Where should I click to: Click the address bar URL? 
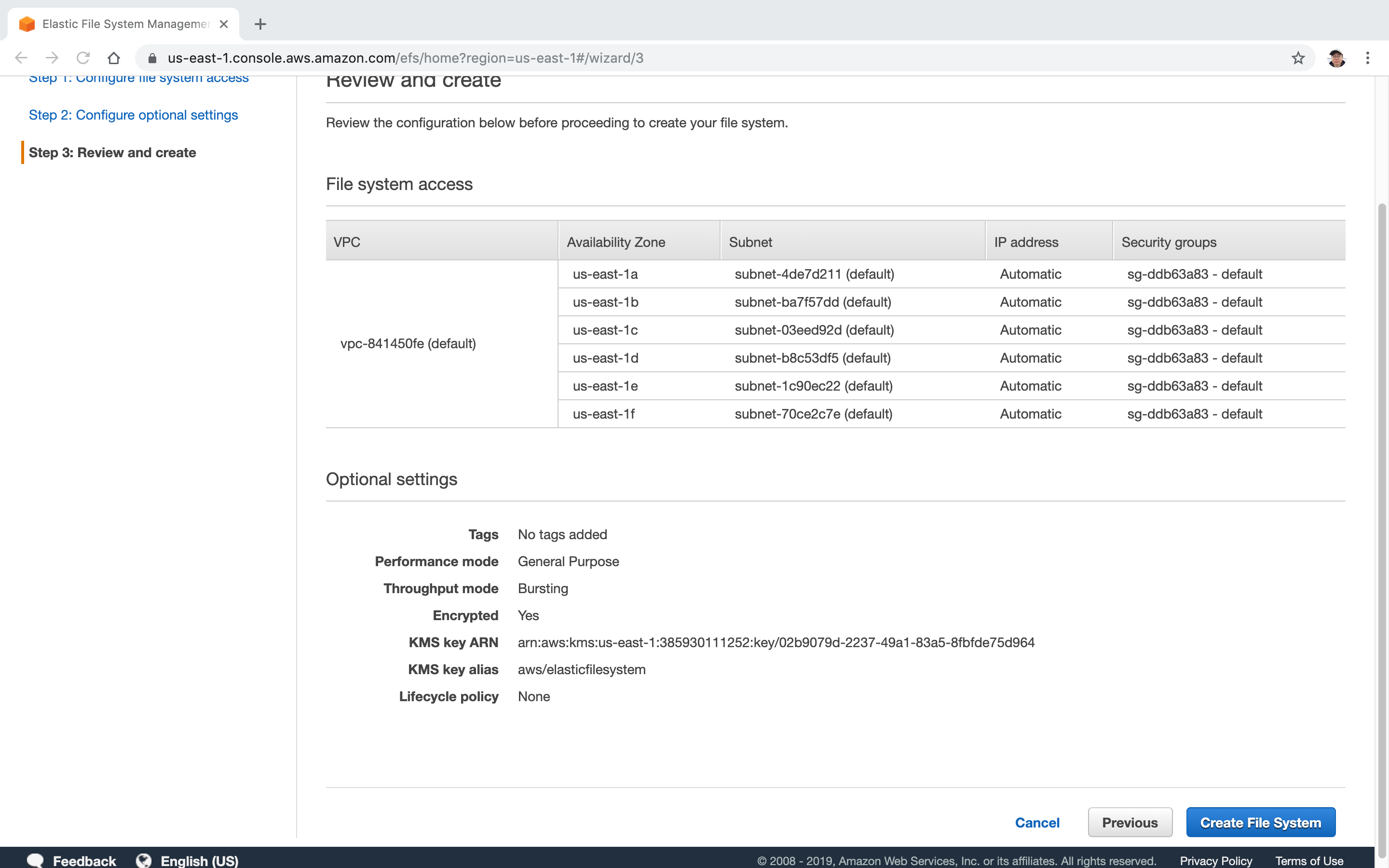[x=405, y=58]
